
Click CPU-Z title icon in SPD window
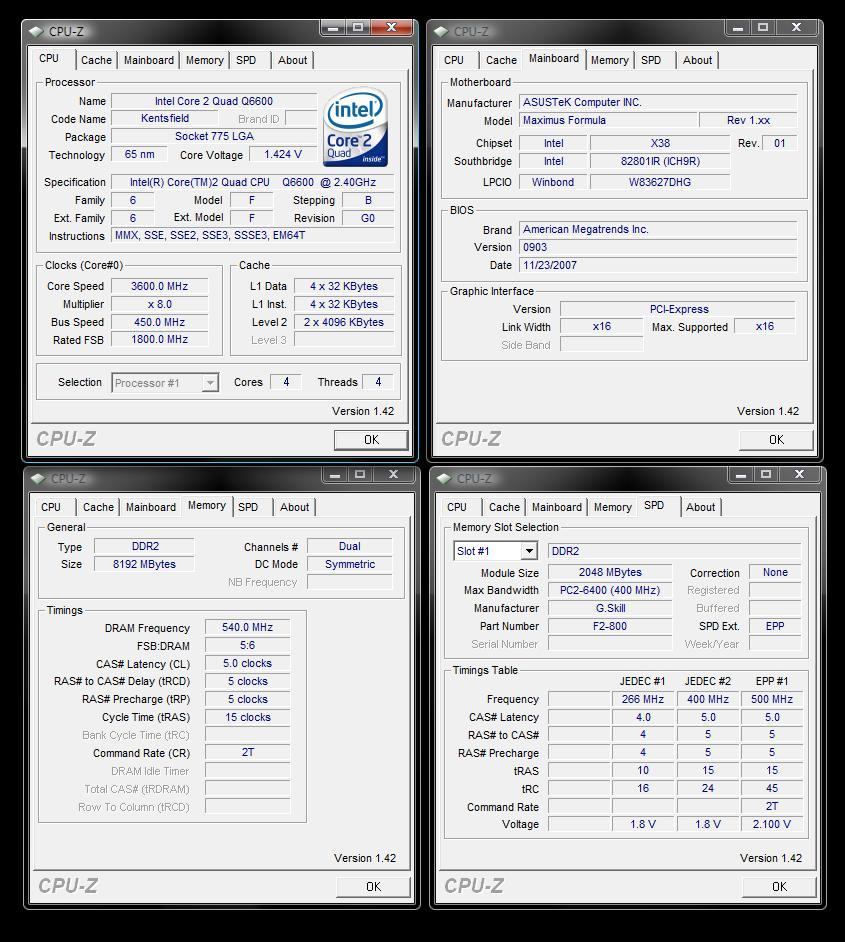point(445,479)
